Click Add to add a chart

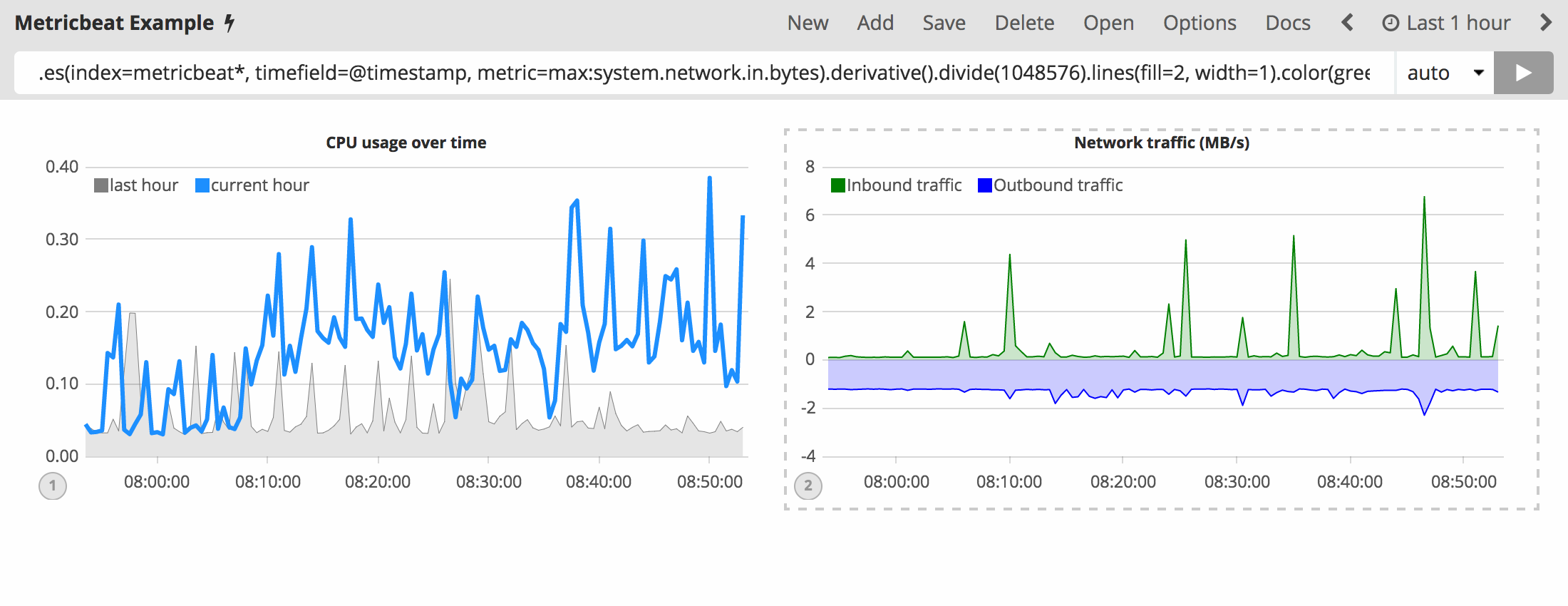point(875,23)
